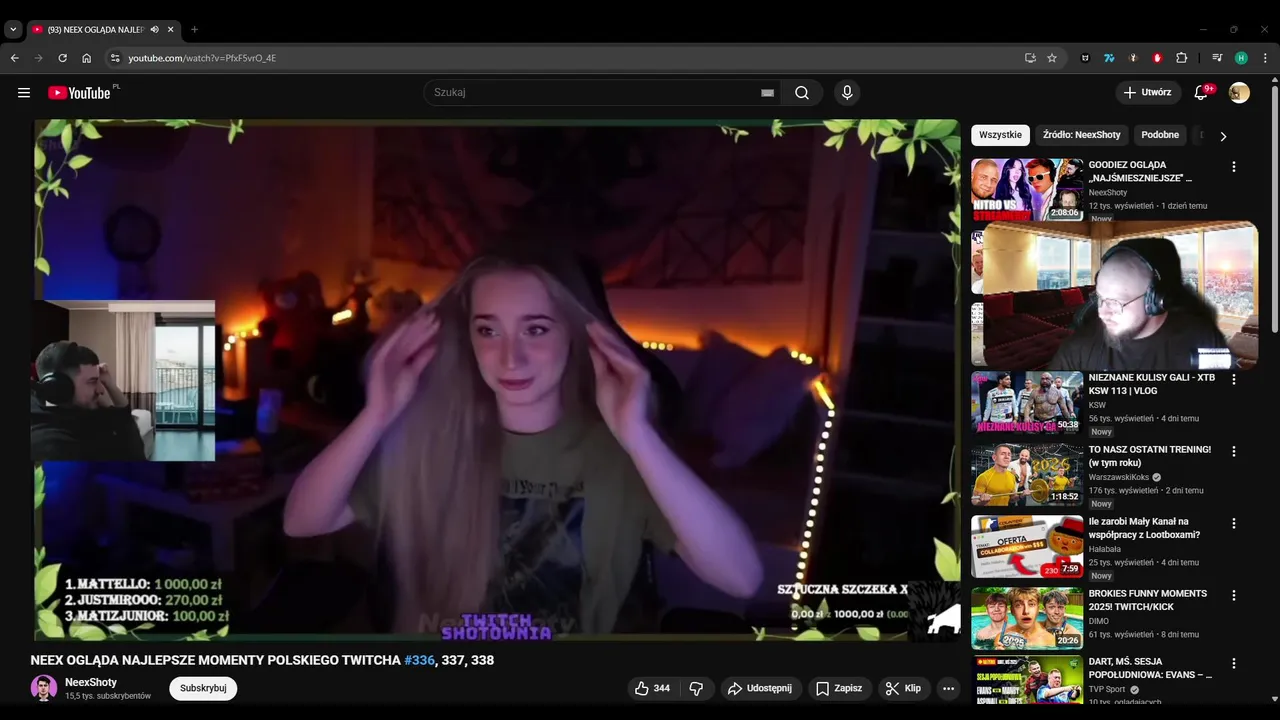Open Chrome profile H icon
This screenshot has width=1280, height=720.
coord(1241,58)
